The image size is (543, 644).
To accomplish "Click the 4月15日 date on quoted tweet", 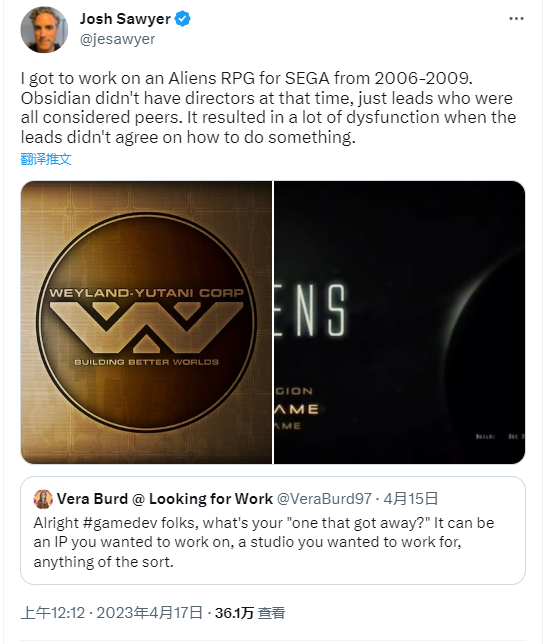I will (411, 499).
